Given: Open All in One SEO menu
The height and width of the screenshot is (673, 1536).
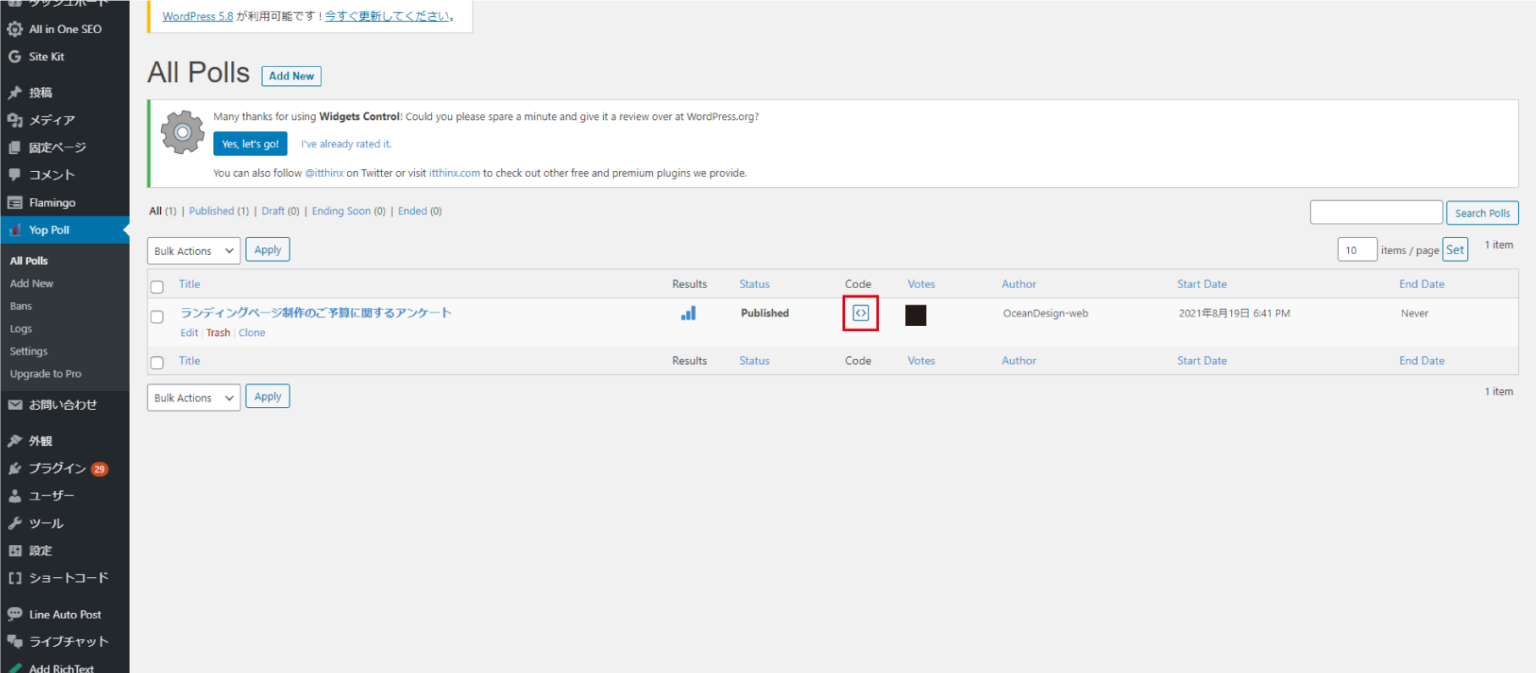Looking at the screenshot, I should (x=64, y=29).
